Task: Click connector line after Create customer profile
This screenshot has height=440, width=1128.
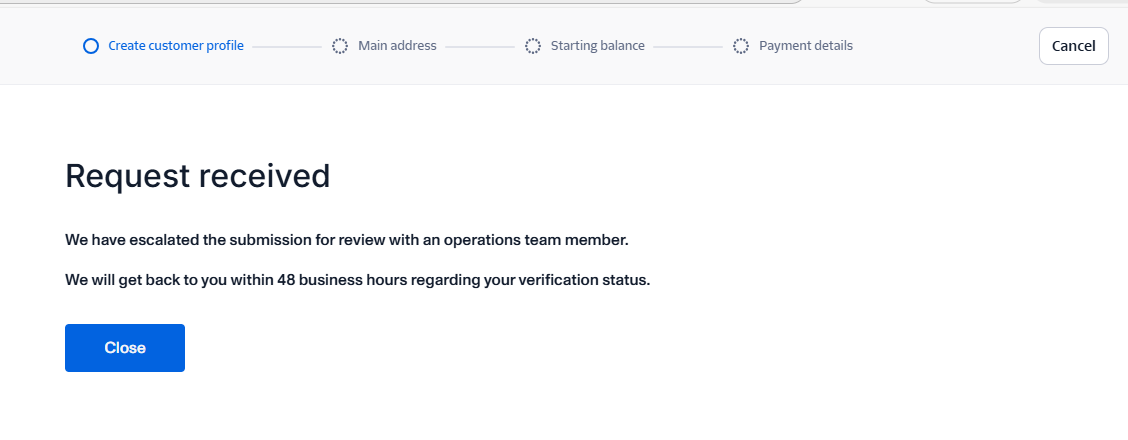Action: point(287,47)
